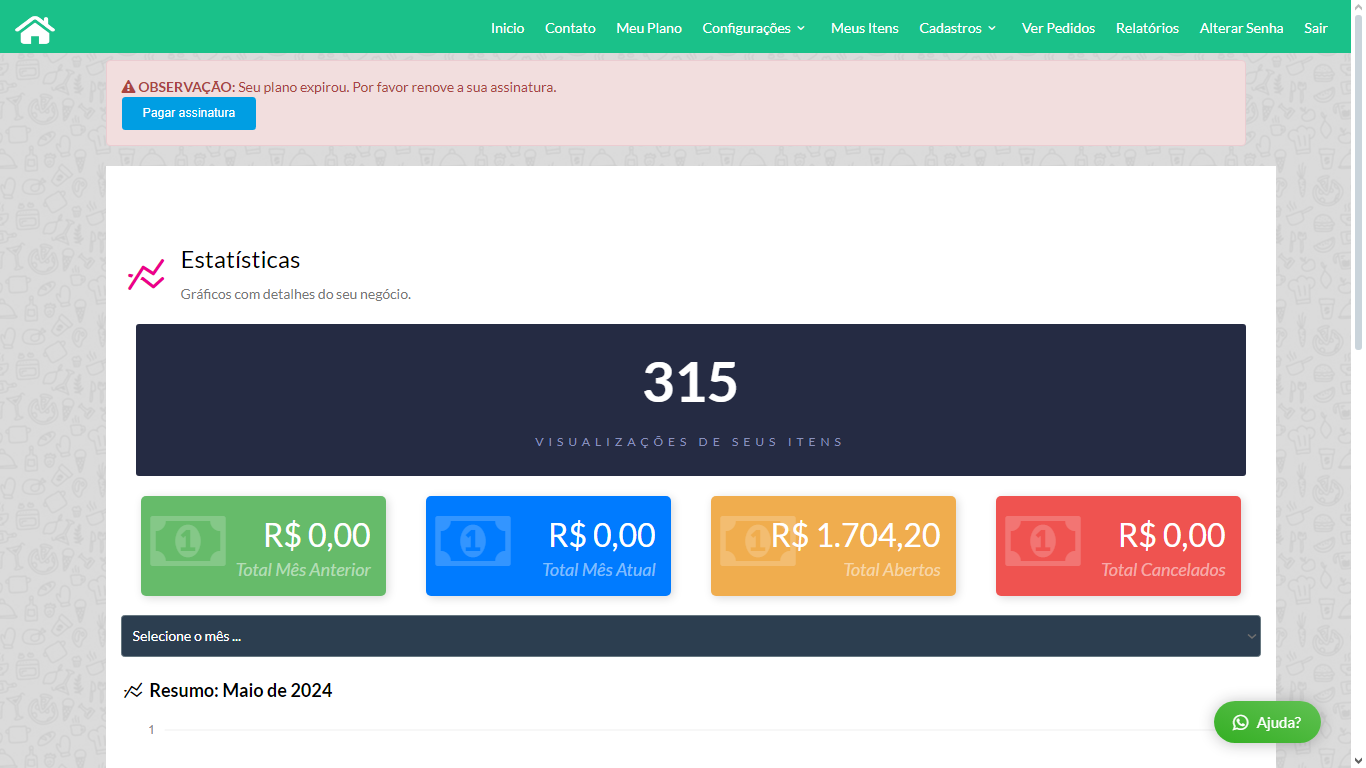Go to Ver Pedidos in the navbar
The height and width of the screenshot is (768, 1366).
tap(1058, 28)
